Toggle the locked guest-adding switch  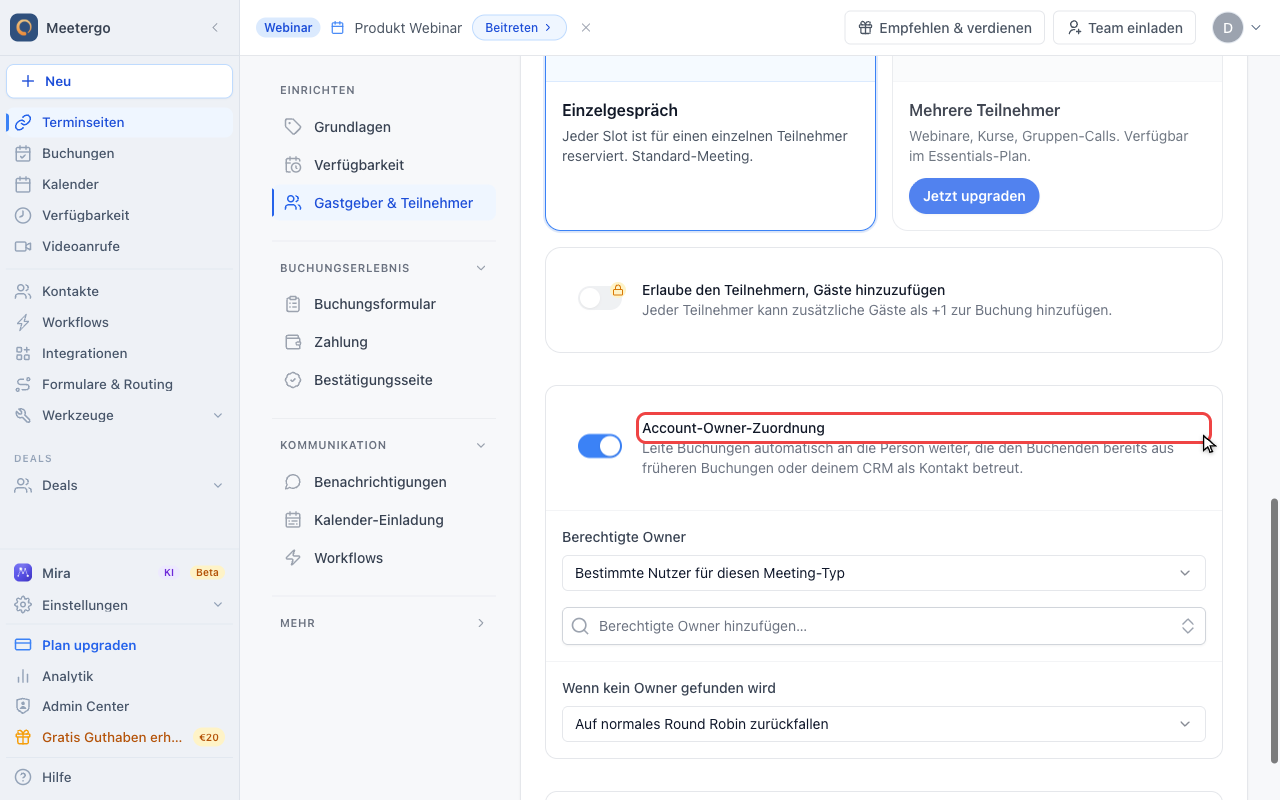tap(600, 298)
